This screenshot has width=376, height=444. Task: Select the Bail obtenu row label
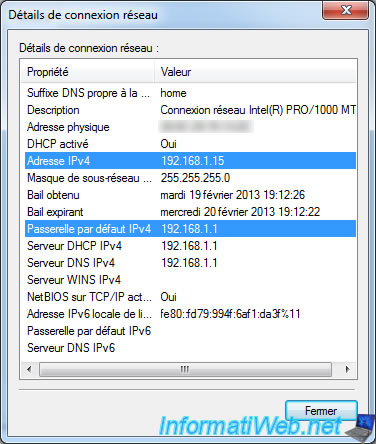(x=53, y=195)
